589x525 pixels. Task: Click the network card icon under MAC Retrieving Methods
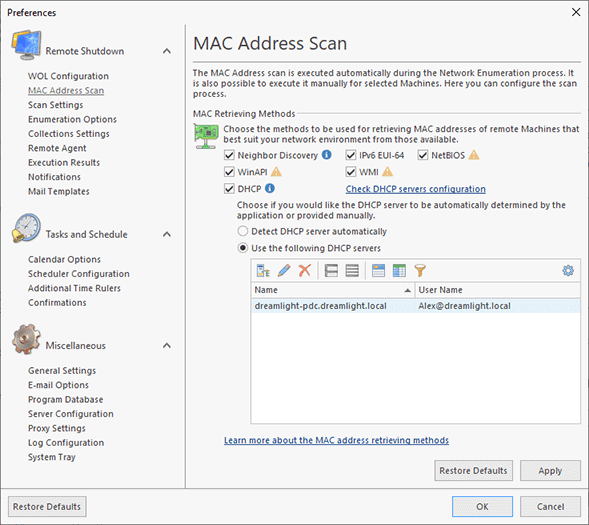coord(206,136)
